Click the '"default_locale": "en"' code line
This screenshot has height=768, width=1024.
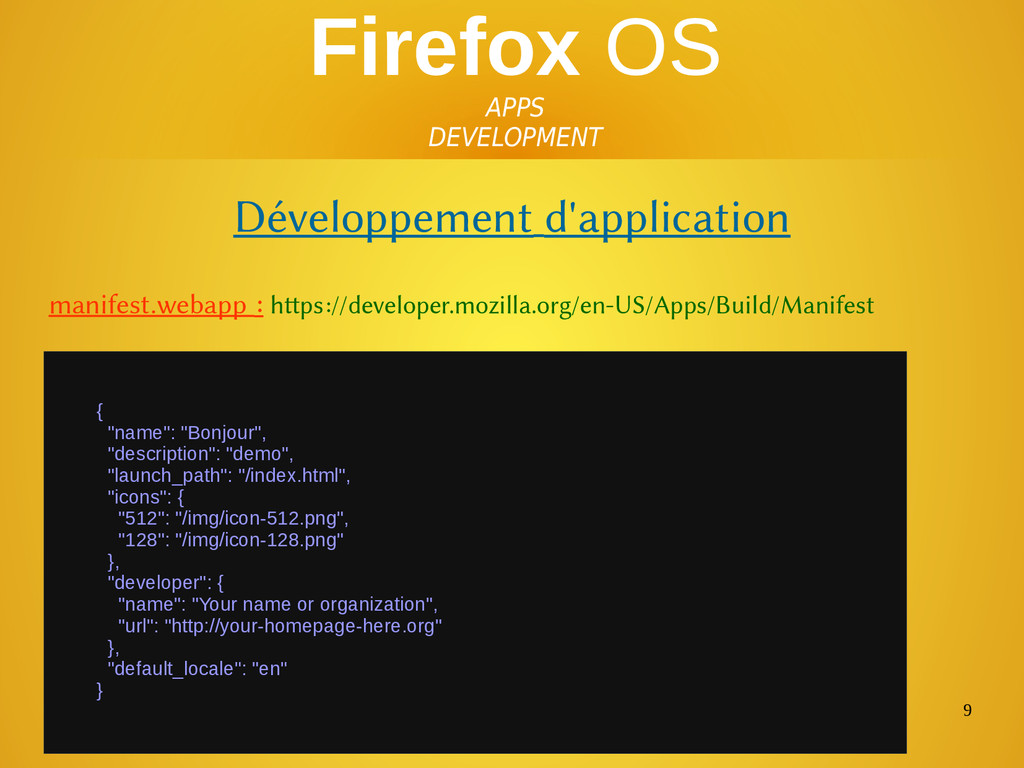point(197,669)
